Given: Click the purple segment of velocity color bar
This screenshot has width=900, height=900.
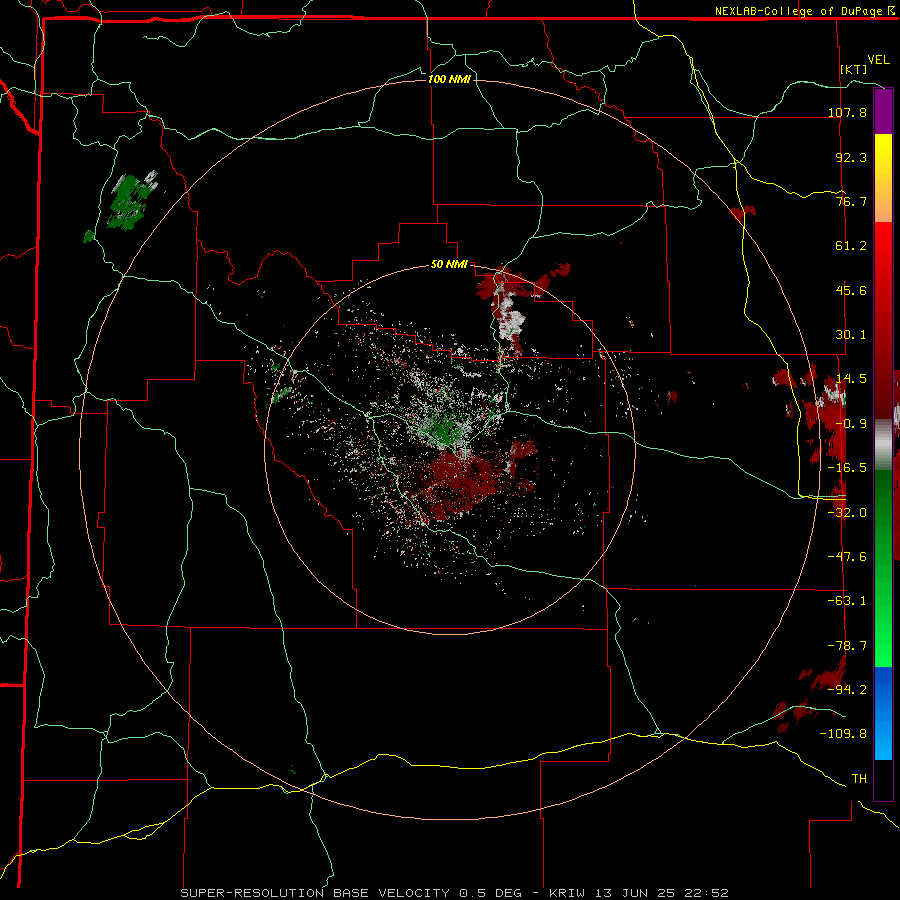Looking at the screenshot, I should (x=883, y=112).
